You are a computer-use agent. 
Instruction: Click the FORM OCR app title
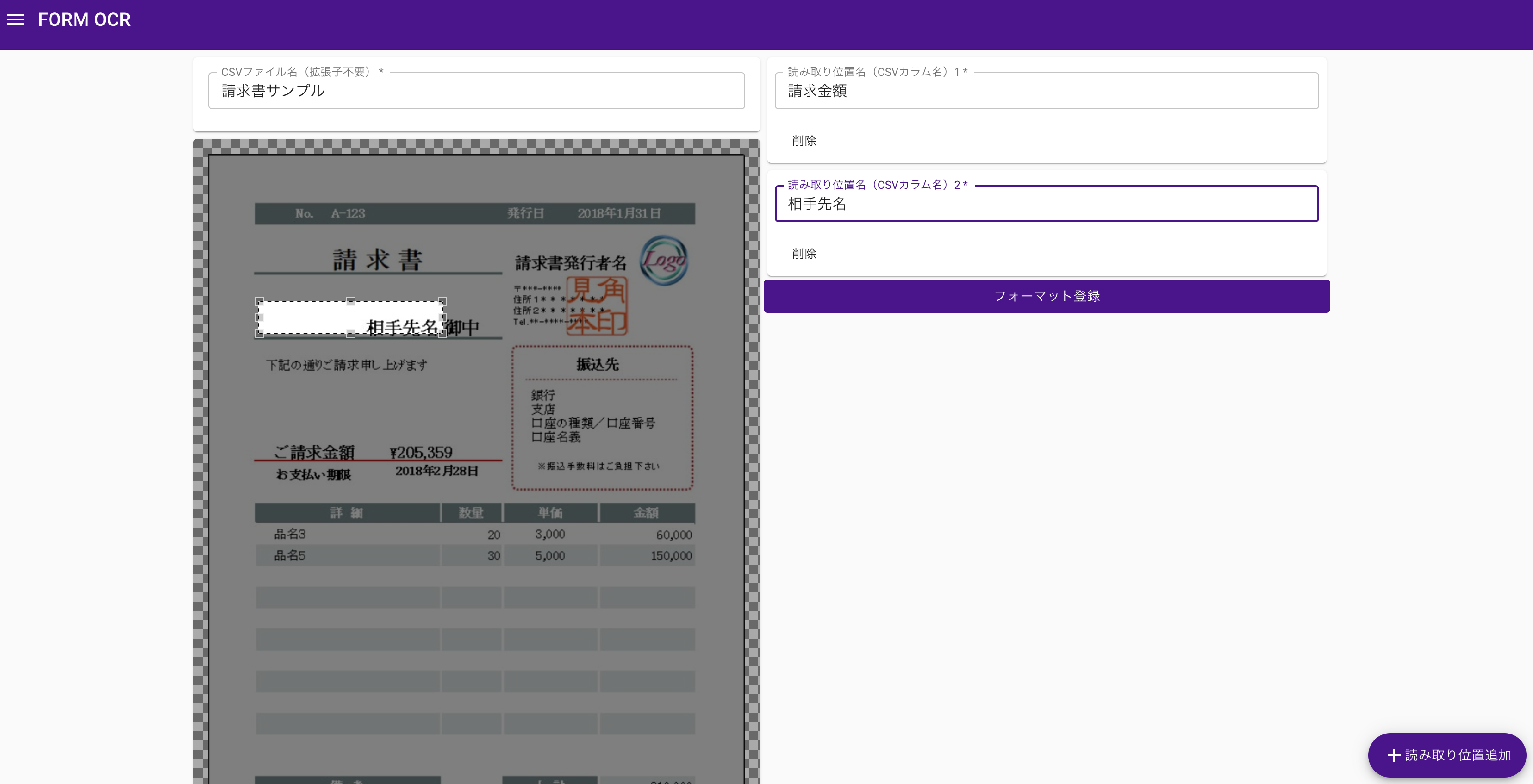[x=84, y=19]
